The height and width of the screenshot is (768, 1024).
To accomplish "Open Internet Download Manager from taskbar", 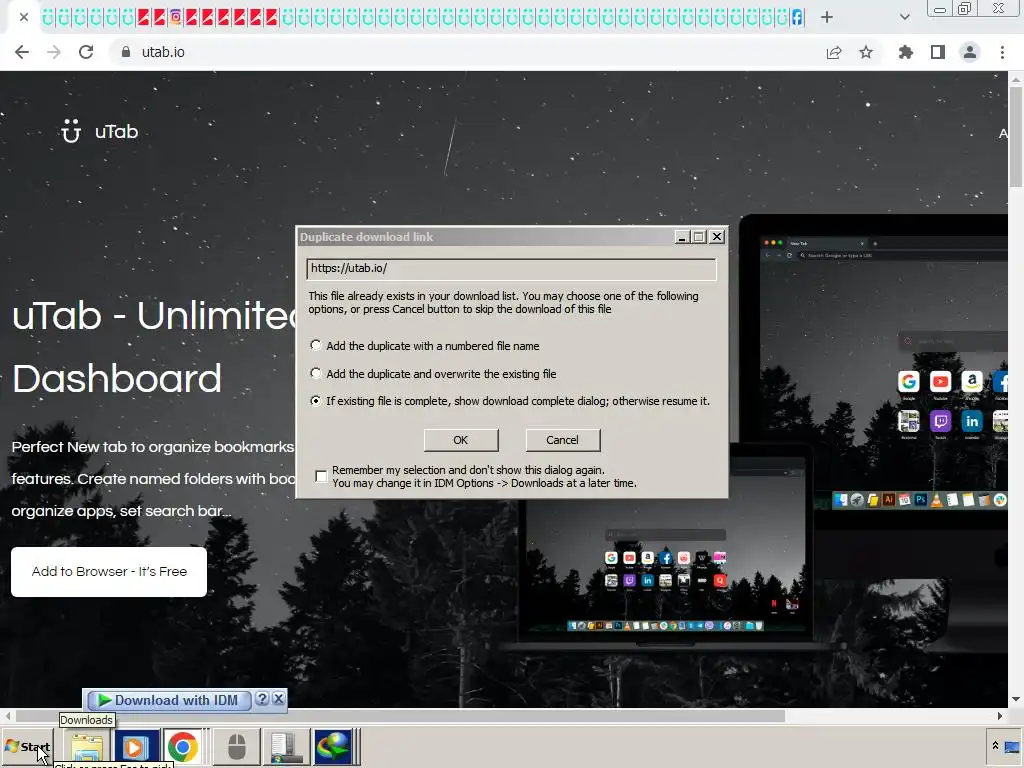I will click(333, 747).
